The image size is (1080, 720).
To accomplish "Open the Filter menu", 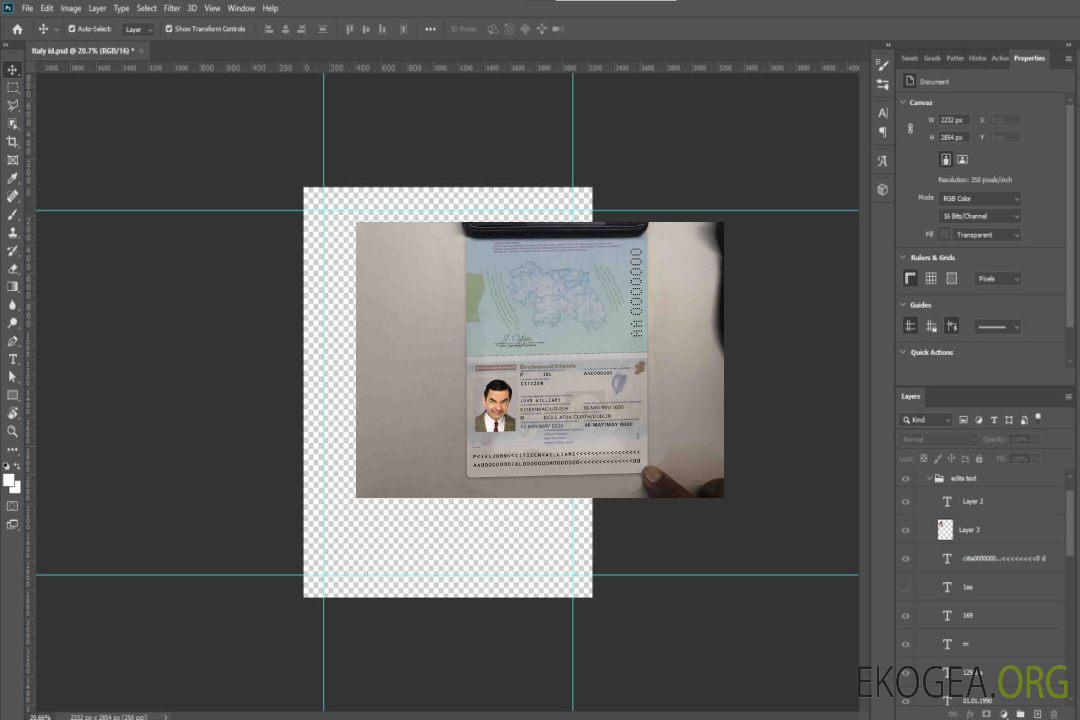I will (172, 8).
